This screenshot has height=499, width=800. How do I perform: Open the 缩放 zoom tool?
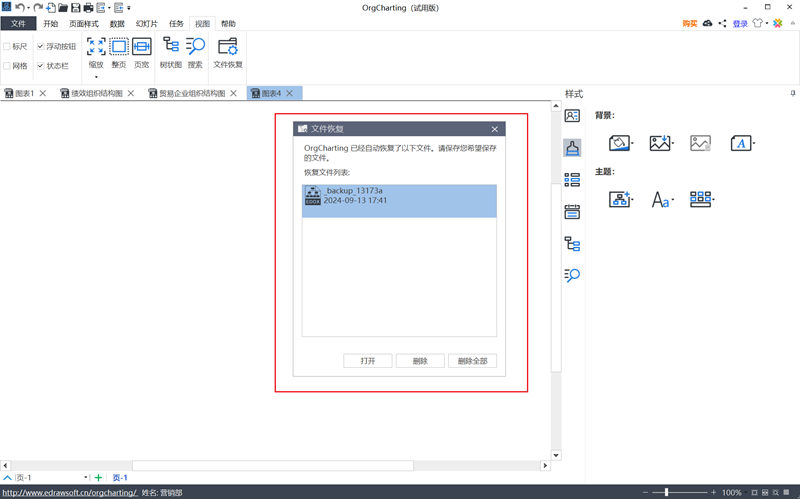click(x=96, y=53)
